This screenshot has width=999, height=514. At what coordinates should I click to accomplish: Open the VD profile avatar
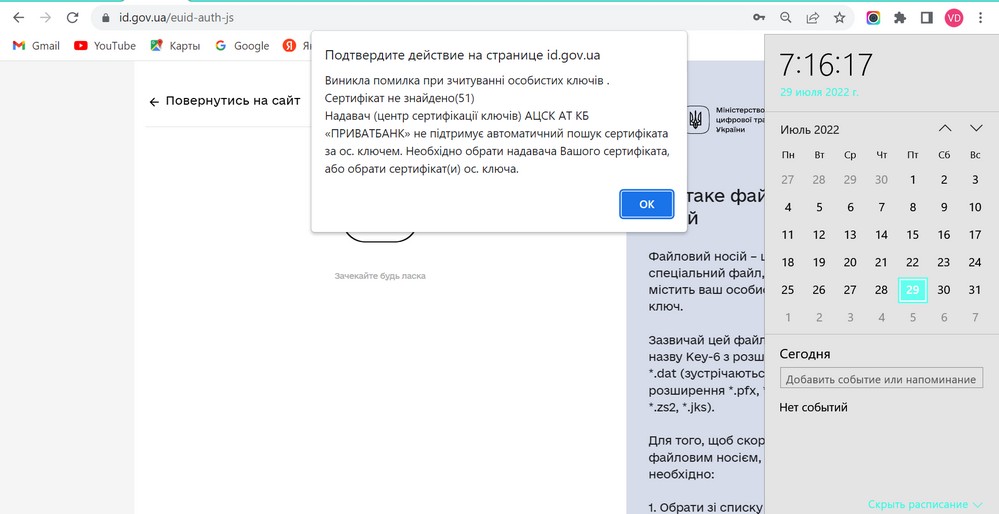954,18
